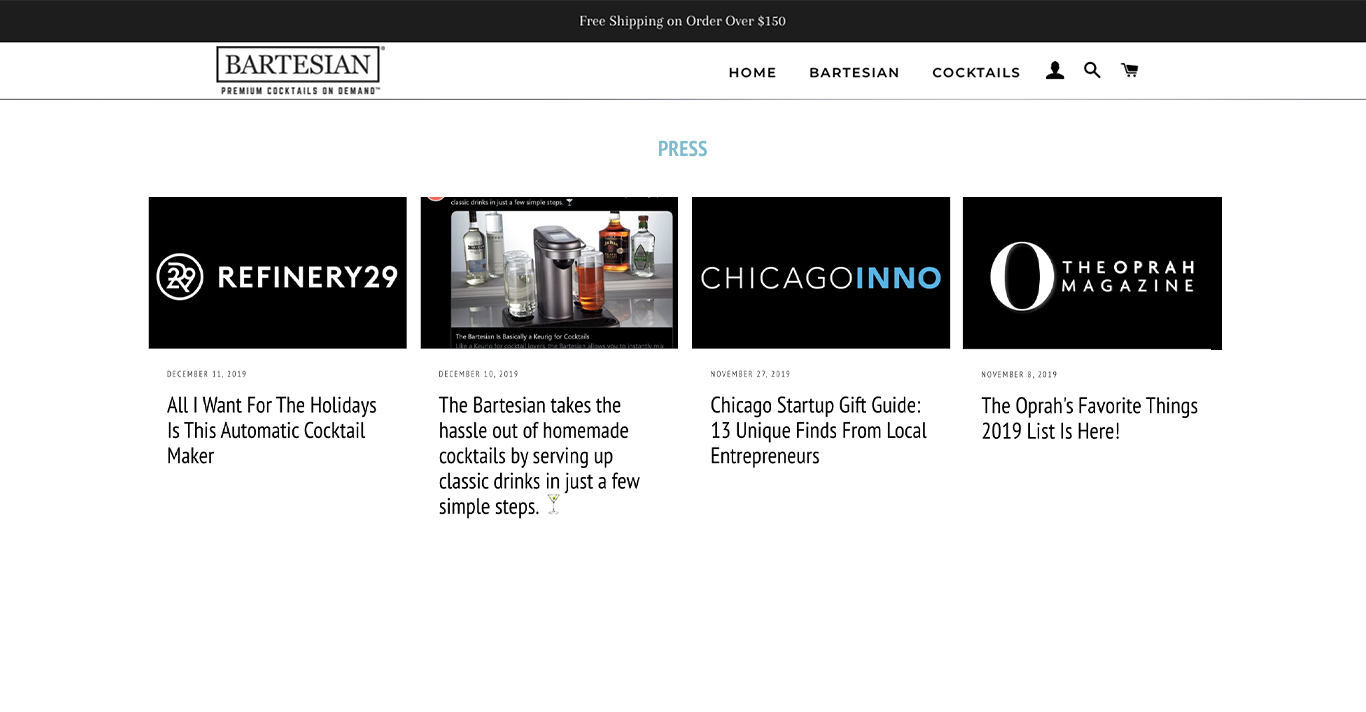
Task: Open the search magnifier icon
Action: click(x=1092, y=70)
